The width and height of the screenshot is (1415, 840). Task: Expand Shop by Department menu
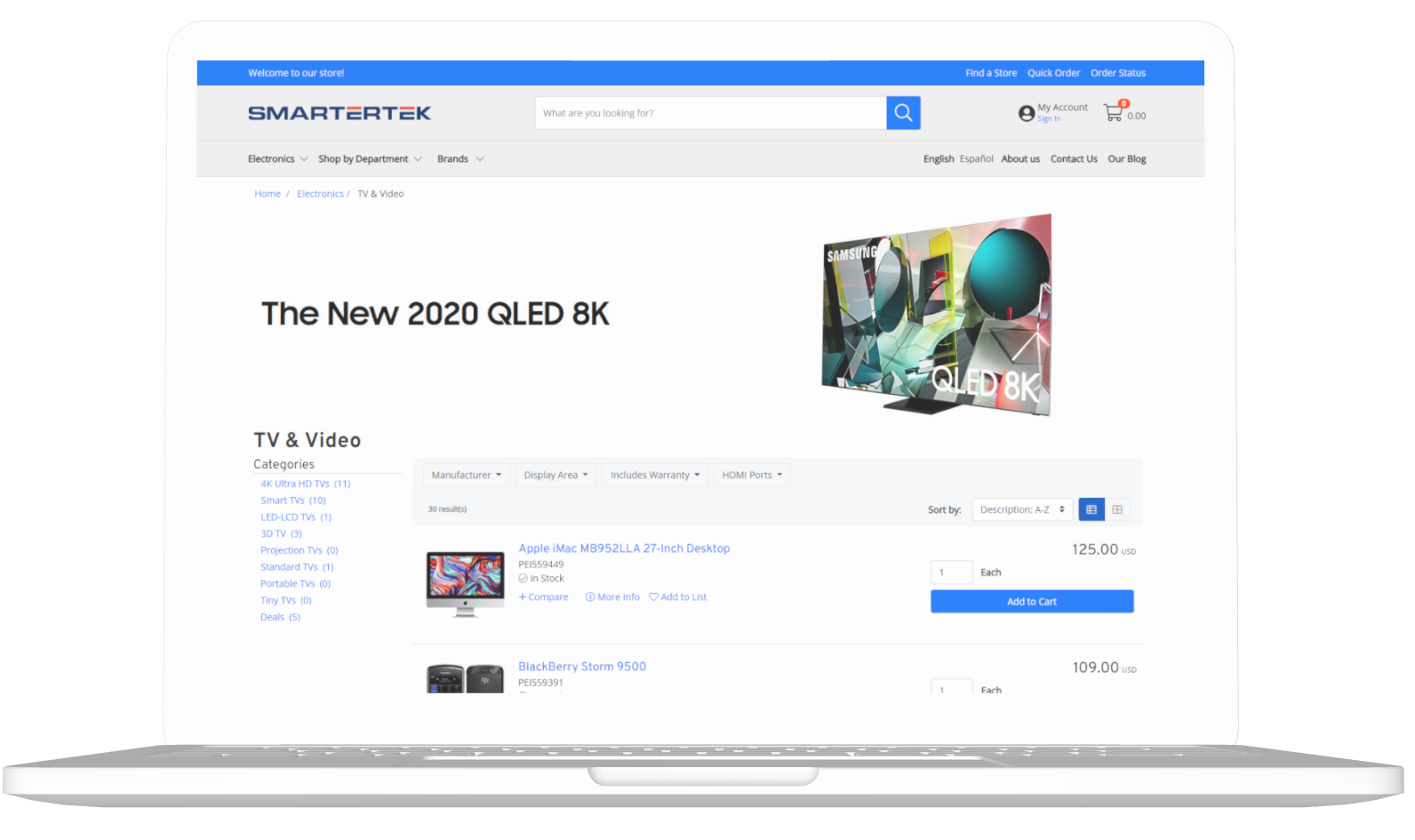[370, 159]
